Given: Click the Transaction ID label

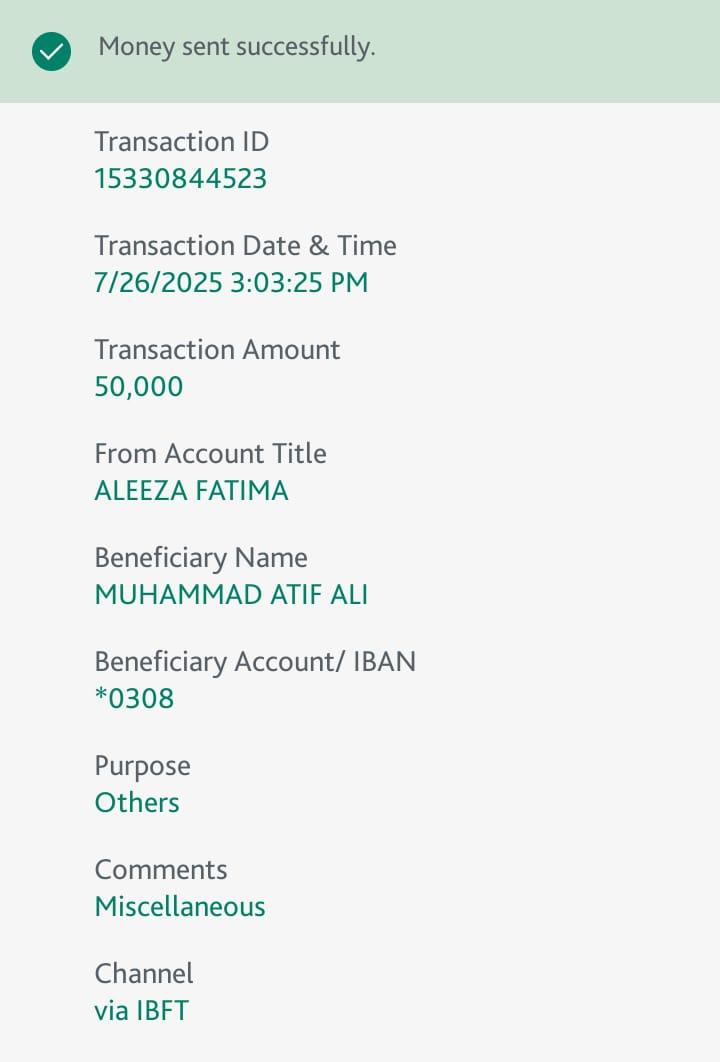Looking at the screenshot, I should (181, 142).
